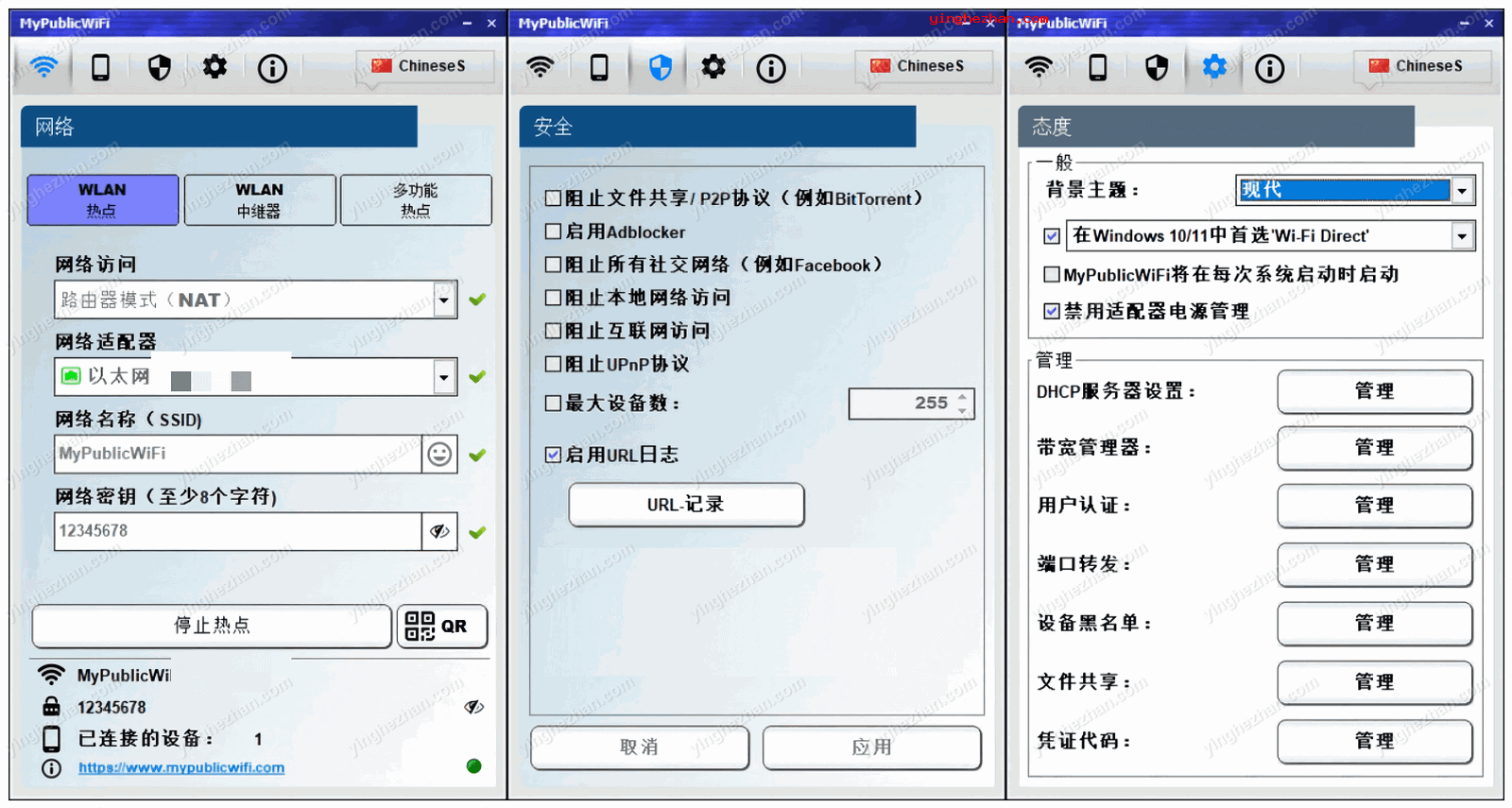Select WLAN 中继器 tab
The image size is (1512, 808).
(x=260, y=200)
